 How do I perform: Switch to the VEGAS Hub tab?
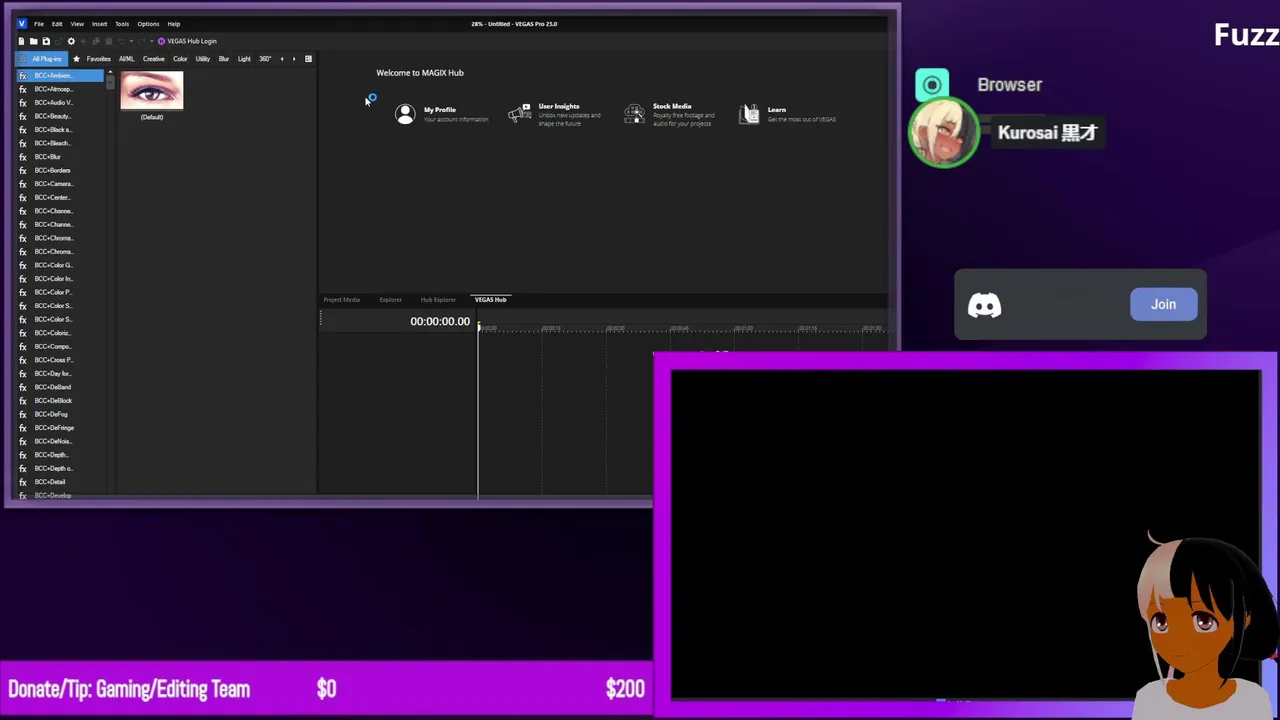click(x=490, y=300)
